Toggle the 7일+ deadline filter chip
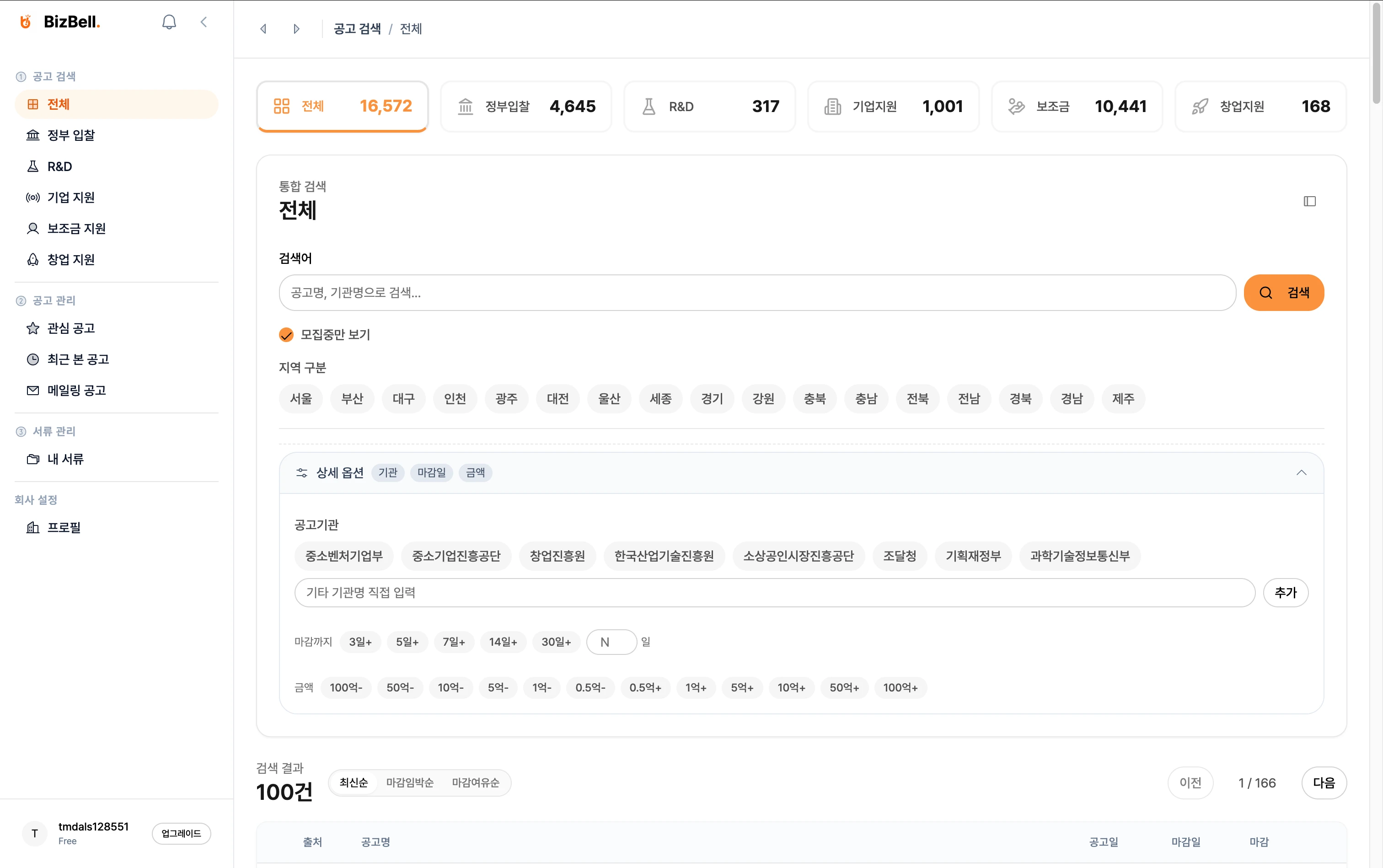The height and width of the screenshot is (868, 1383). (454, 642)
